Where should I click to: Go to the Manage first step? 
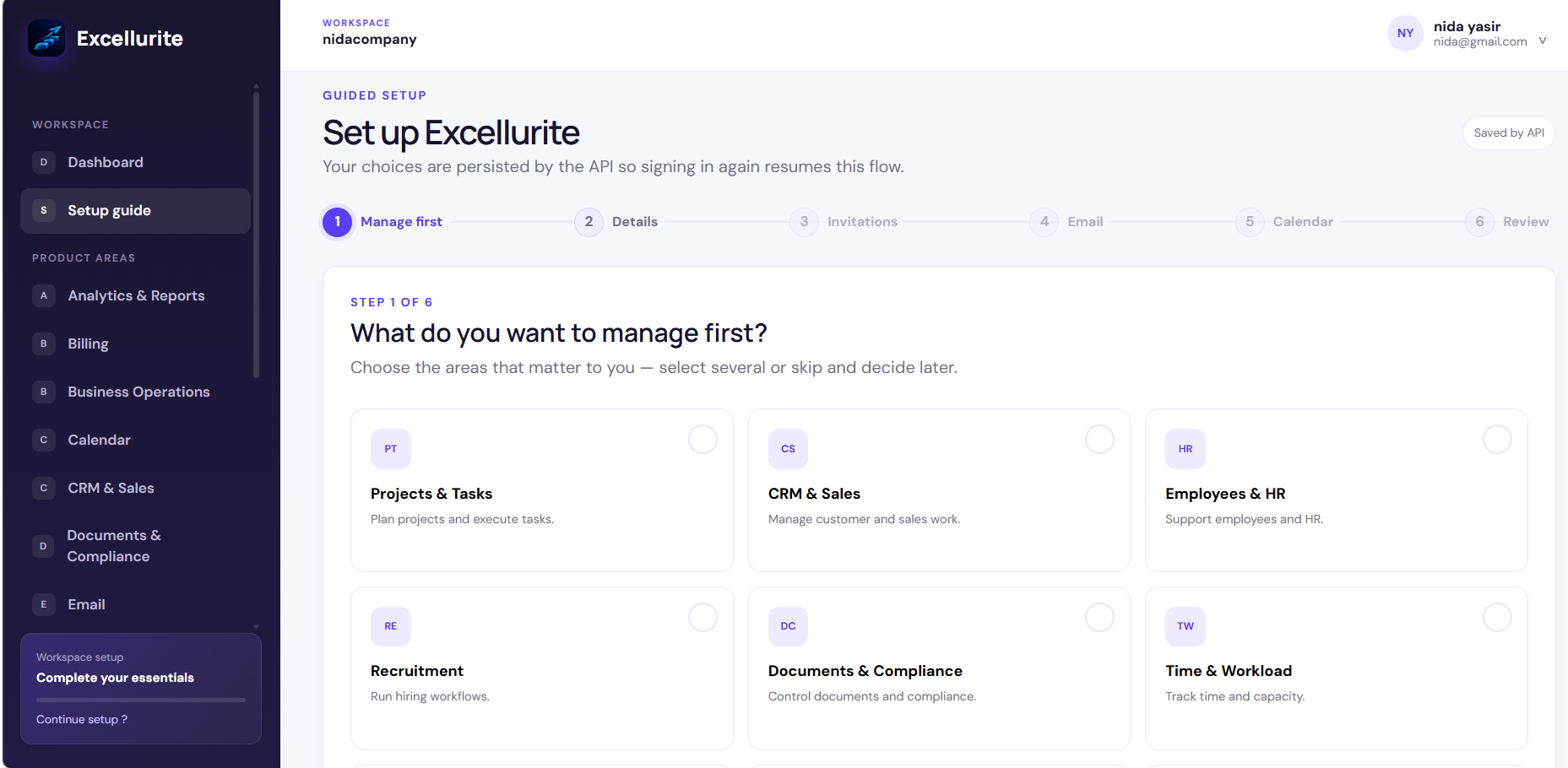click(x=383, y=222)
